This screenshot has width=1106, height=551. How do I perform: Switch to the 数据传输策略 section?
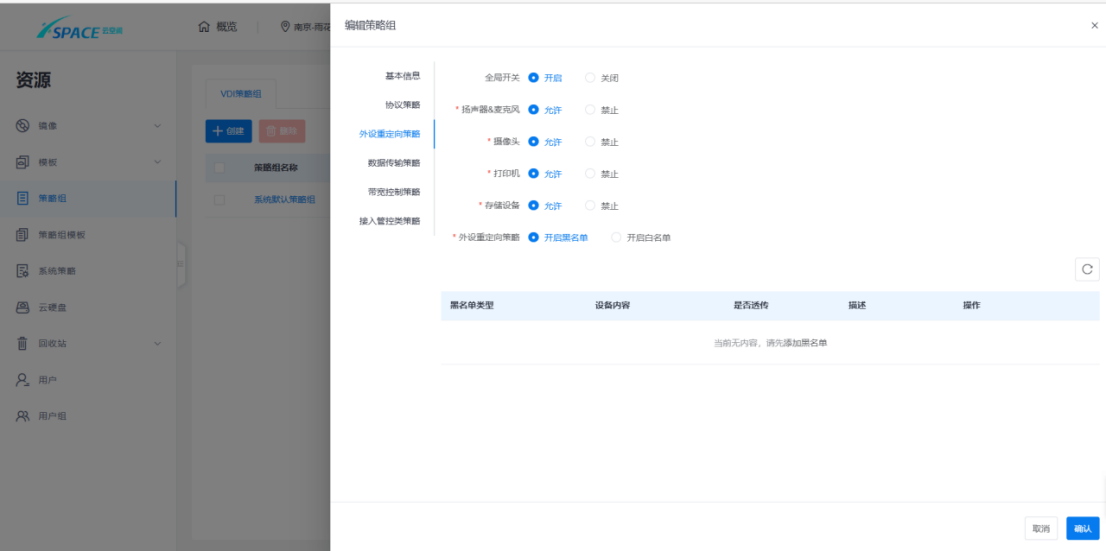tap(393, 163)
